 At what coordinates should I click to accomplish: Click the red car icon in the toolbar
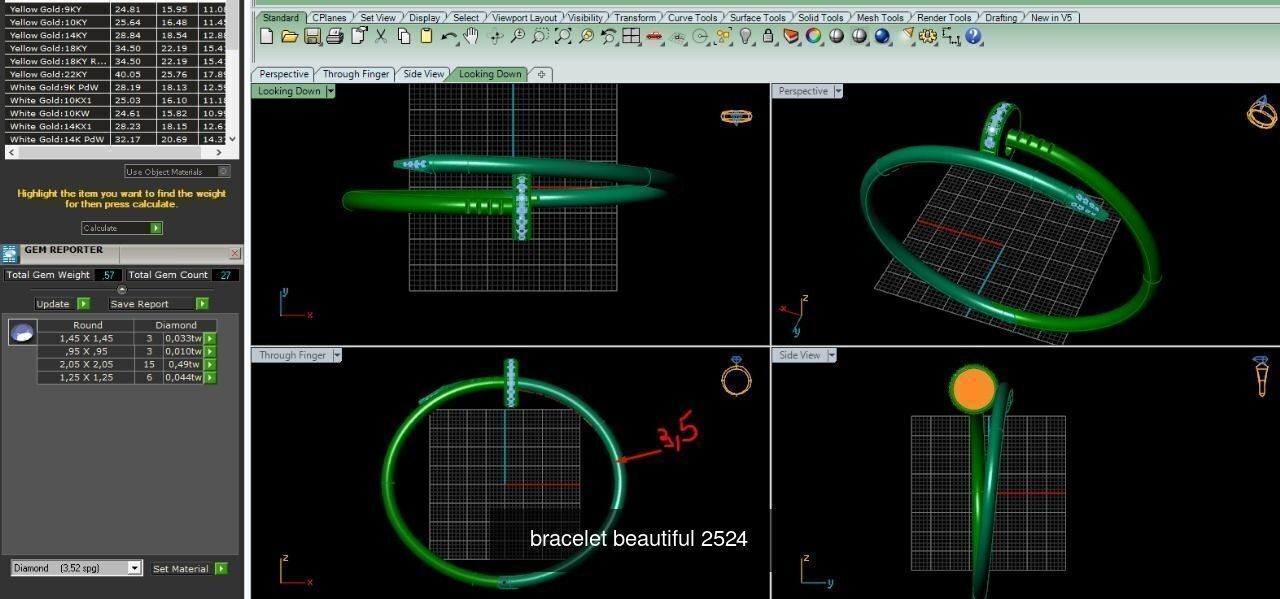pos(654,36)
